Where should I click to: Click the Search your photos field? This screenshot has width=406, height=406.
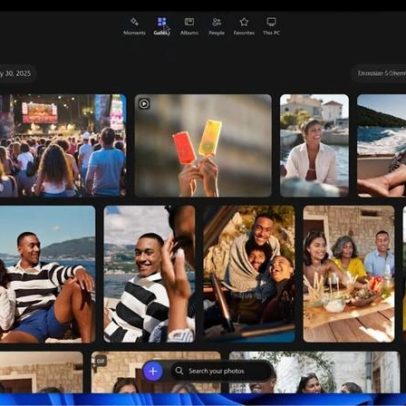221,371
